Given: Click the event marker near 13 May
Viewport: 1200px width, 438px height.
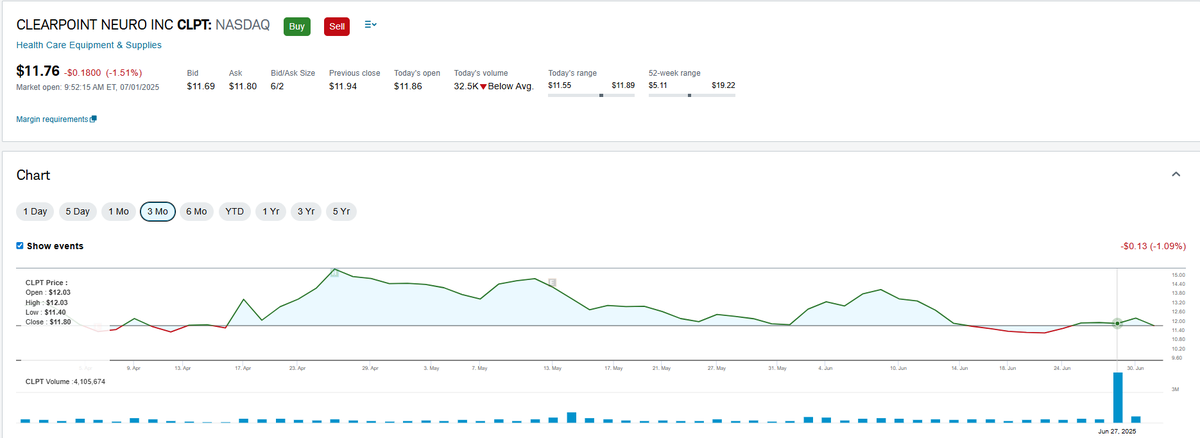Looking at the screenshot, I should coord(552,282).
